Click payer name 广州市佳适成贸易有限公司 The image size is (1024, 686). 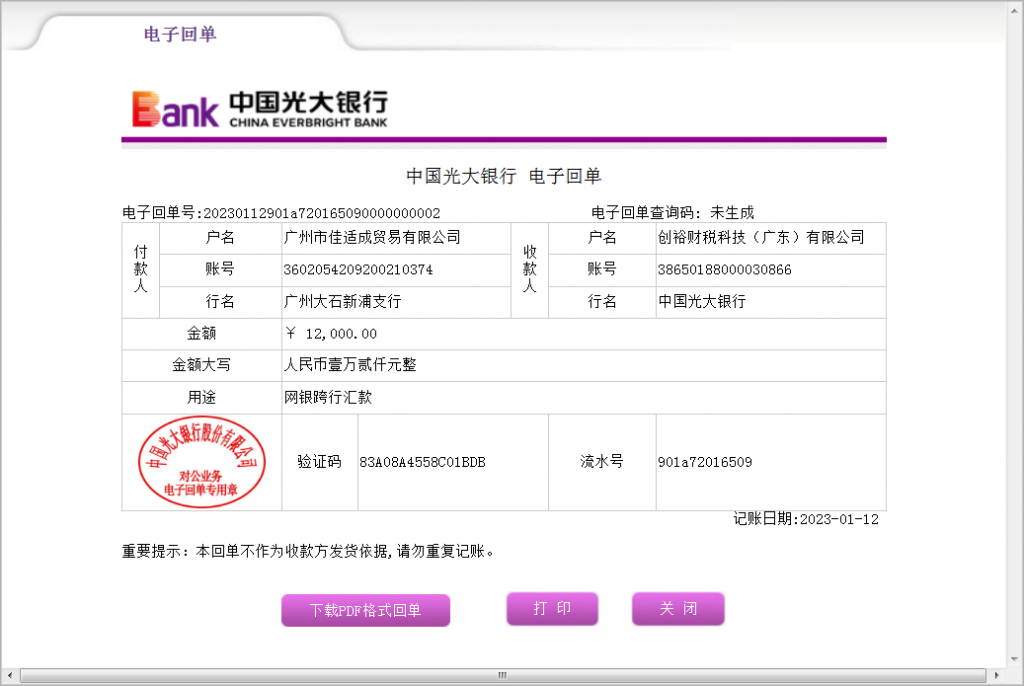coord(372,237)
